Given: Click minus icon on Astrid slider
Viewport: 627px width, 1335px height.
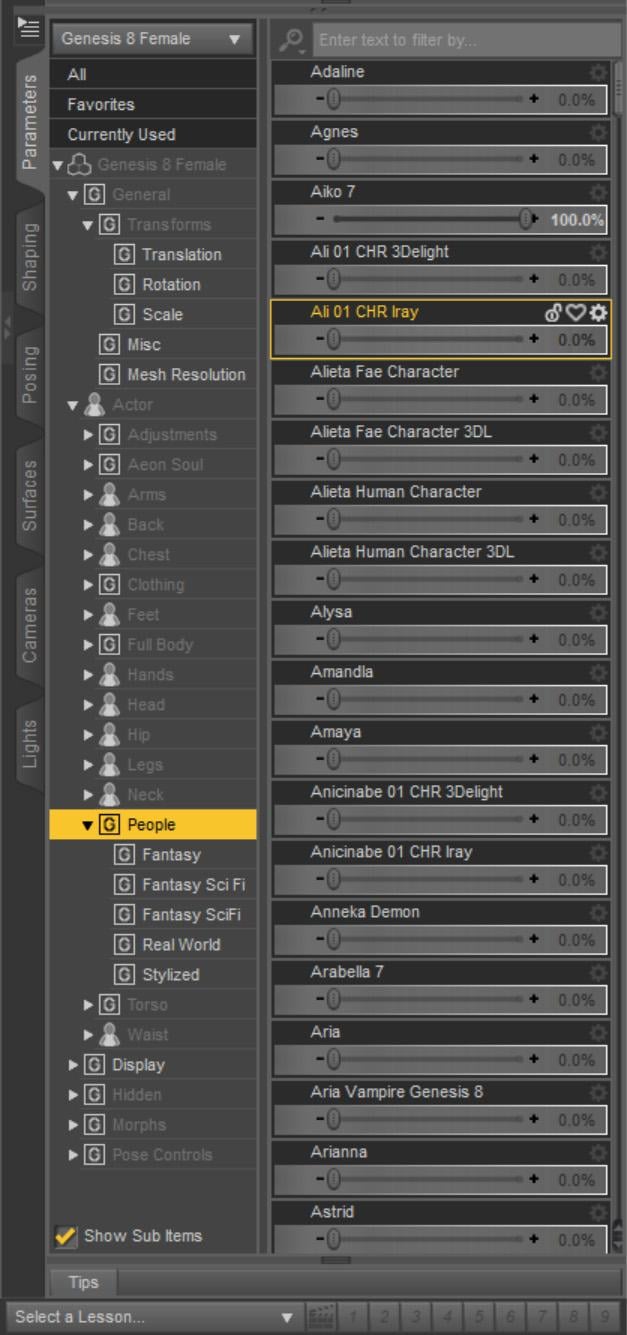Looking at the screenshot, I should point(320,1239).
